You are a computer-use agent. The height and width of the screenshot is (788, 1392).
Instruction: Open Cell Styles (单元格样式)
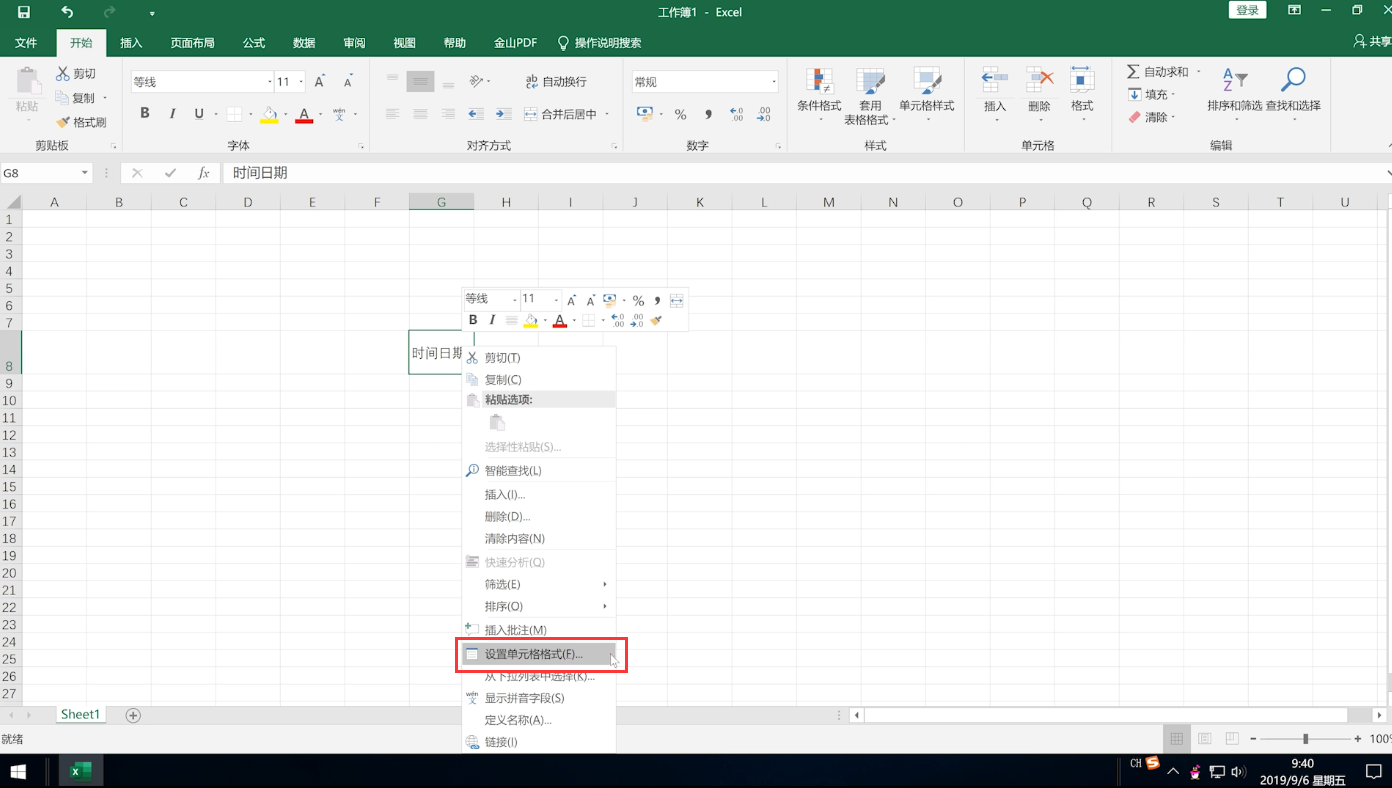927,95
